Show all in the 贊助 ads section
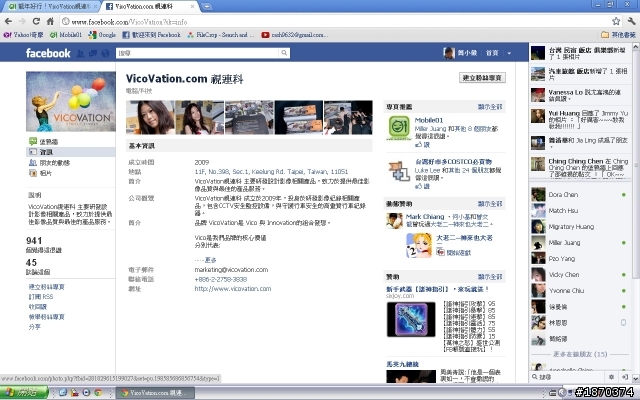640x400 pixels. point(490,277)
